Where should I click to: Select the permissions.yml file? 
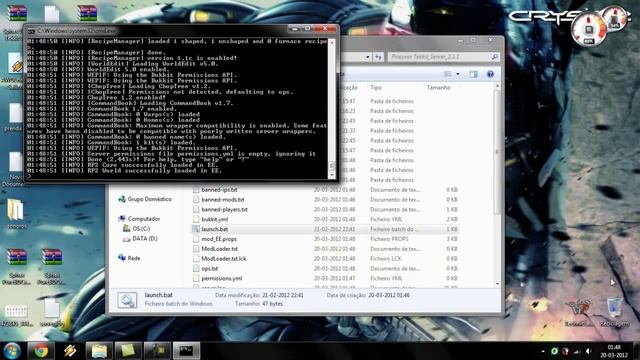(x=222, y=278)
